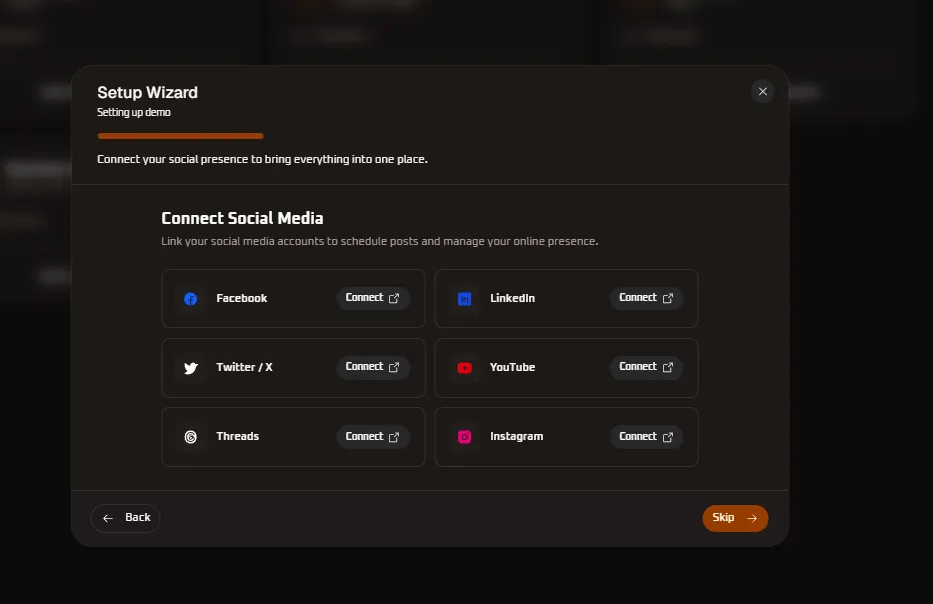The height and width of the screenshot is (604, 933).
Task: Click 'Connect your social presence' description text
Action: (x=262, y=159)
